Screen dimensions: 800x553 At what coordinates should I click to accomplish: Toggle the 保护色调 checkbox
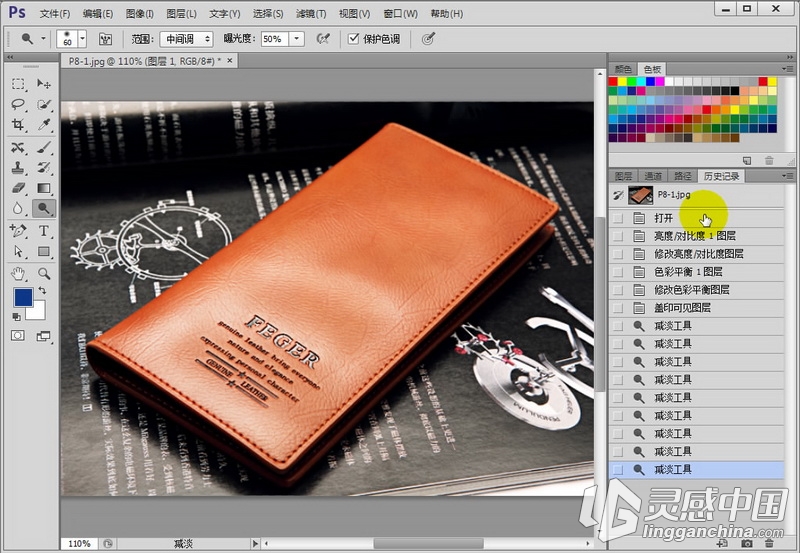(x=353, y=39)
